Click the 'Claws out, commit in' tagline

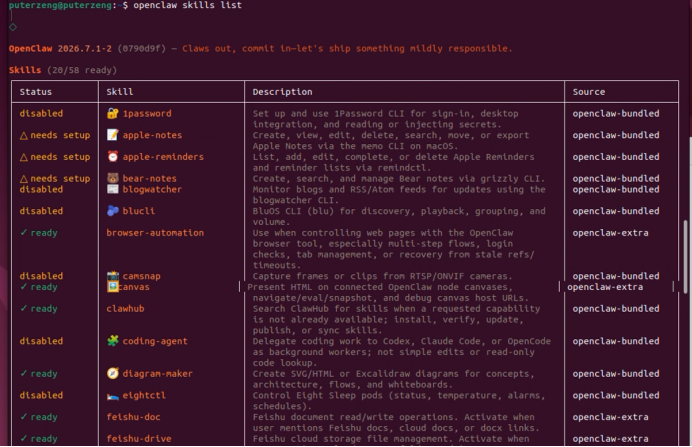tap(347, 49)
